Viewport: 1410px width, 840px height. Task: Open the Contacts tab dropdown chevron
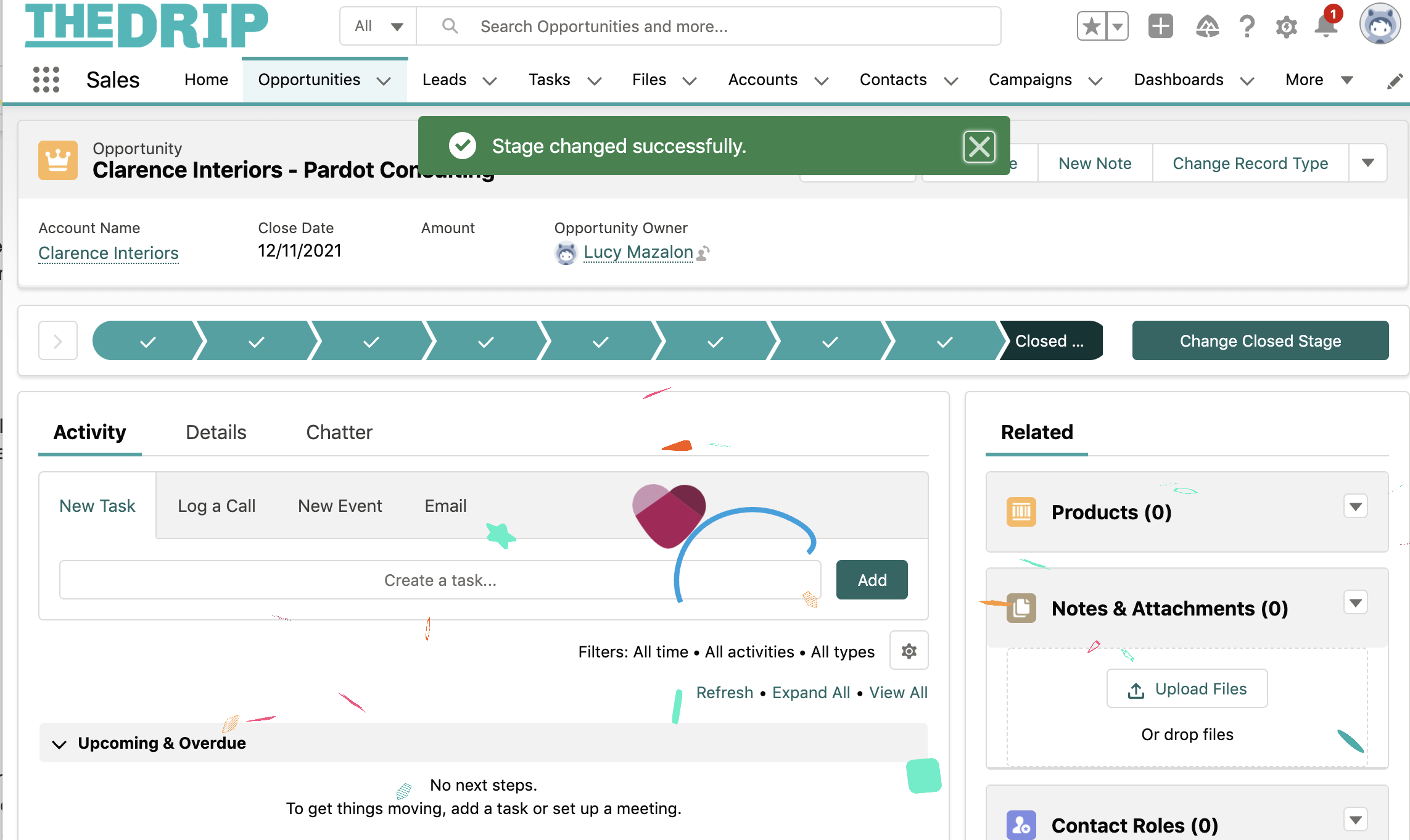tap(951, 81)
